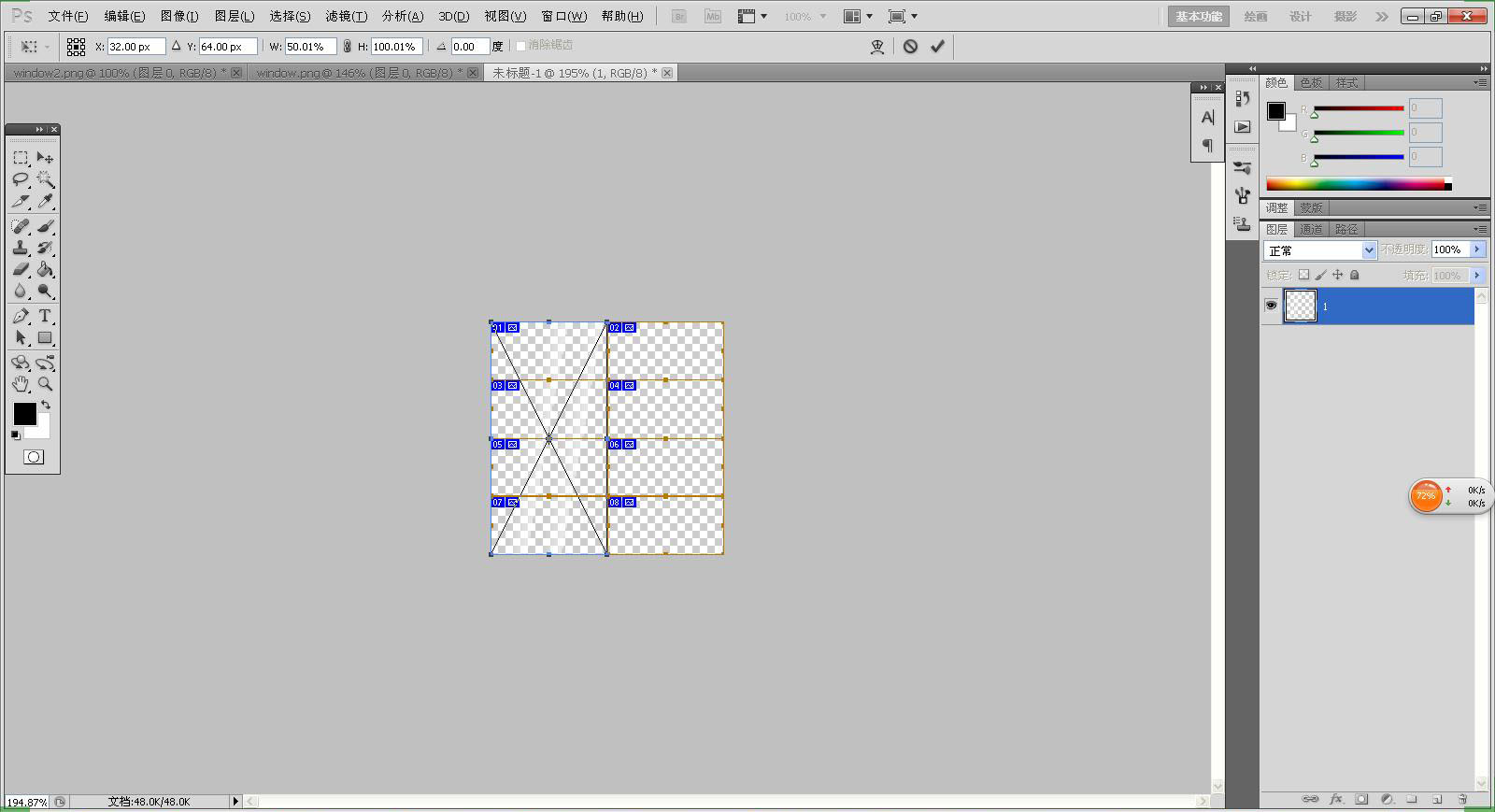The height and width of the screenshot is (812, 1495).
Task: Open the arrange documents dropdown
Action: tap(858, 16)
